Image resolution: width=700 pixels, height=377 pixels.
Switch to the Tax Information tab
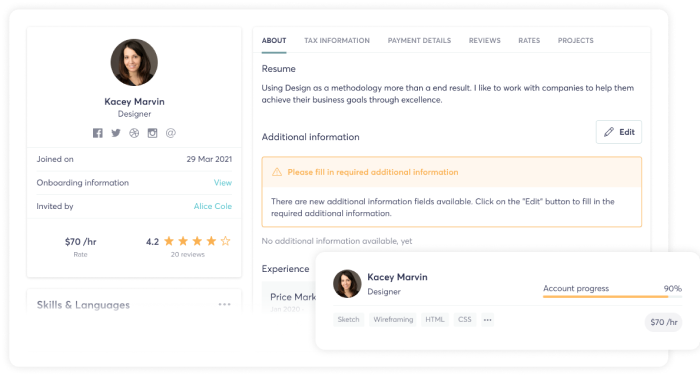tap(337, 41)
